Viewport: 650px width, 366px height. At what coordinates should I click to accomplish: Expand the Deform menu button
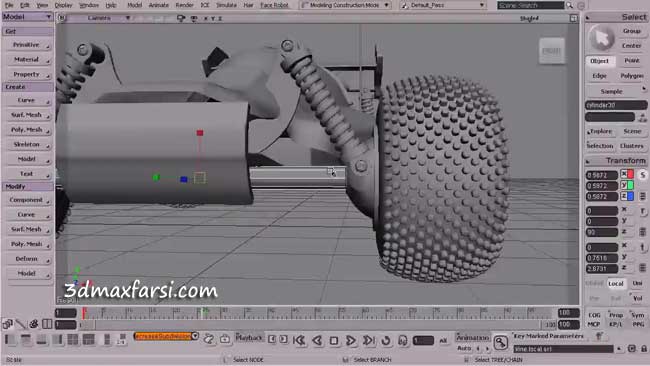[28, 259]
